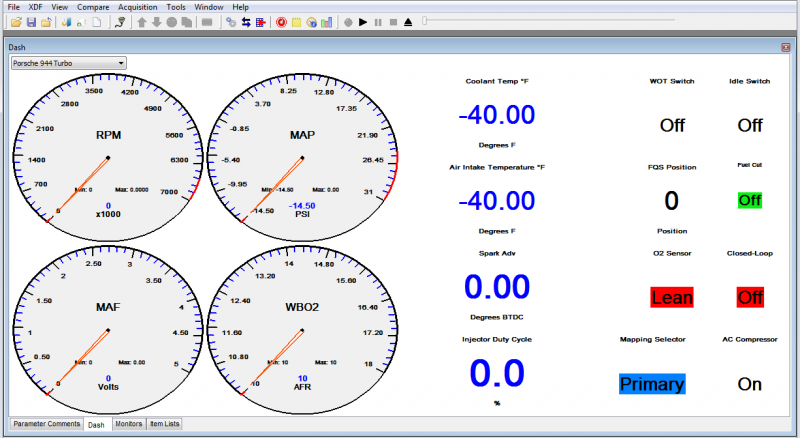Click the red Closed-Loop Off indicator
Image resolution: width=800 pixels, height=438 pixels.
(x=749, y=297)
